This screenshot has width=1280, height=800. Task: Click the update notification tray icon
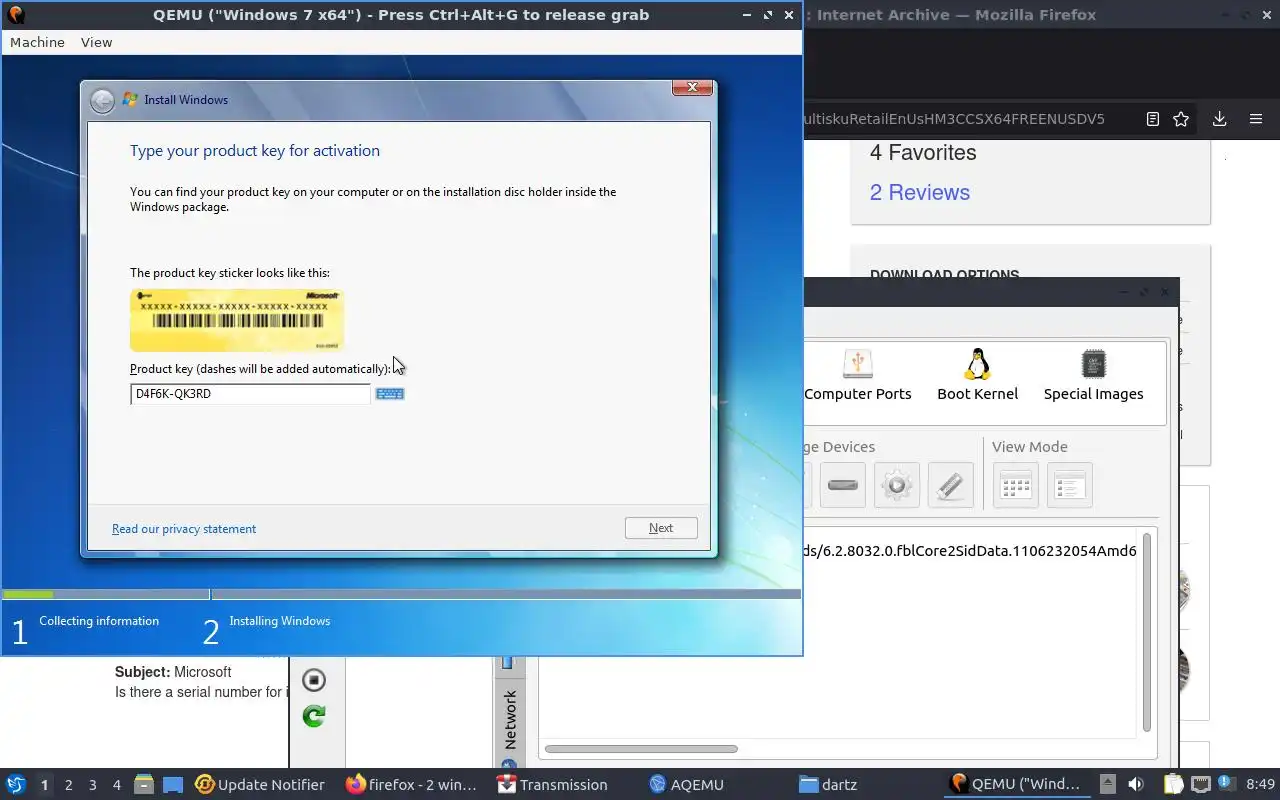pos(1226,784)
